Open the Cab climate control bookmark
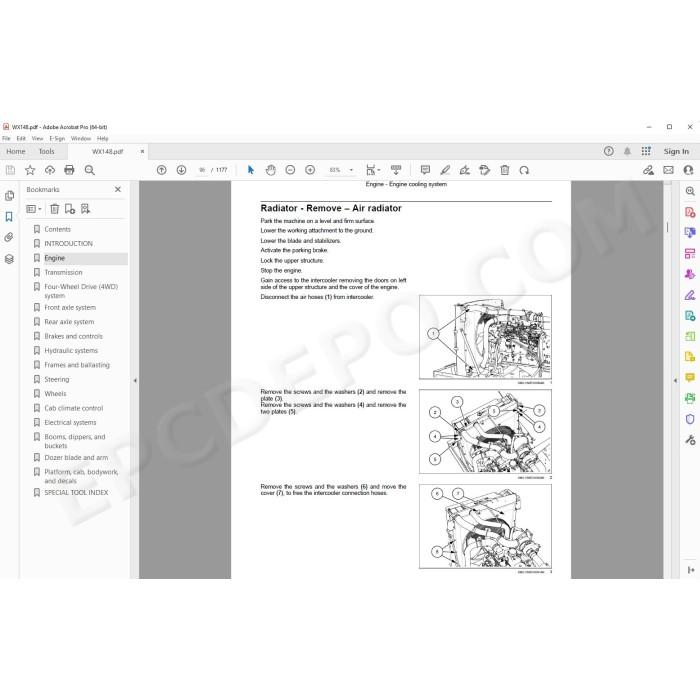 [x=74, y=408]
